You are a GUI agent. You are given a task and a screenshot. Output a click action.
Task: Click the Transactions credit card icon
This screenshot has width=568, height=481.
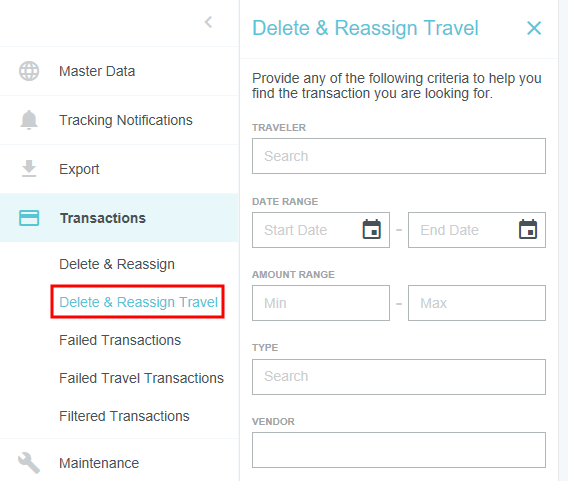[29, 218]
